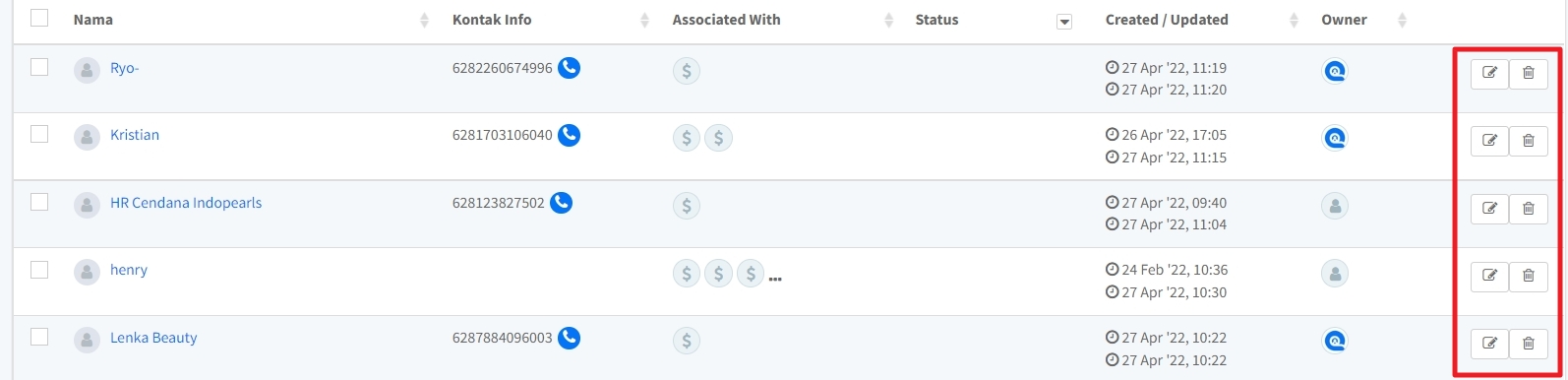This screenshot has height=380, width=1568.
Task: Sort the list by Nama column arrows
Action: (424, 20)
